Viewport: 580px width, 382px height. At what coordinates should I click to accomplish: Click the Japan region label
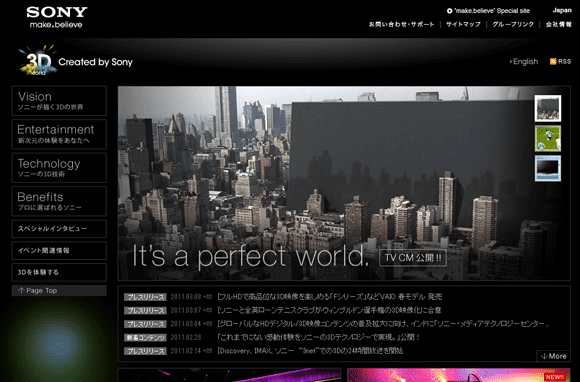(x=562, y=10)
